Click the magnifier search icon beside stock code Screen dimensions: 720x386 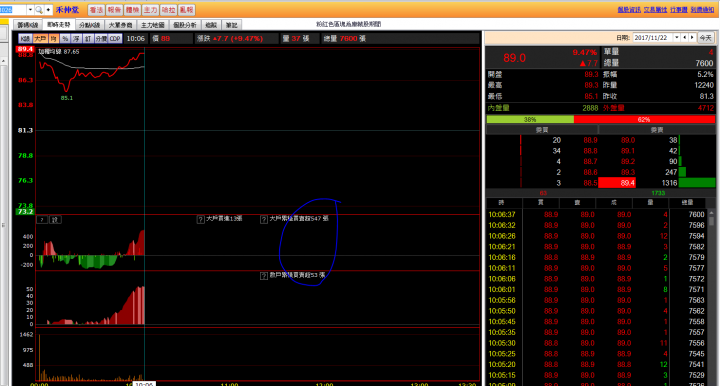pyautogui.click(x=39, y=10)
